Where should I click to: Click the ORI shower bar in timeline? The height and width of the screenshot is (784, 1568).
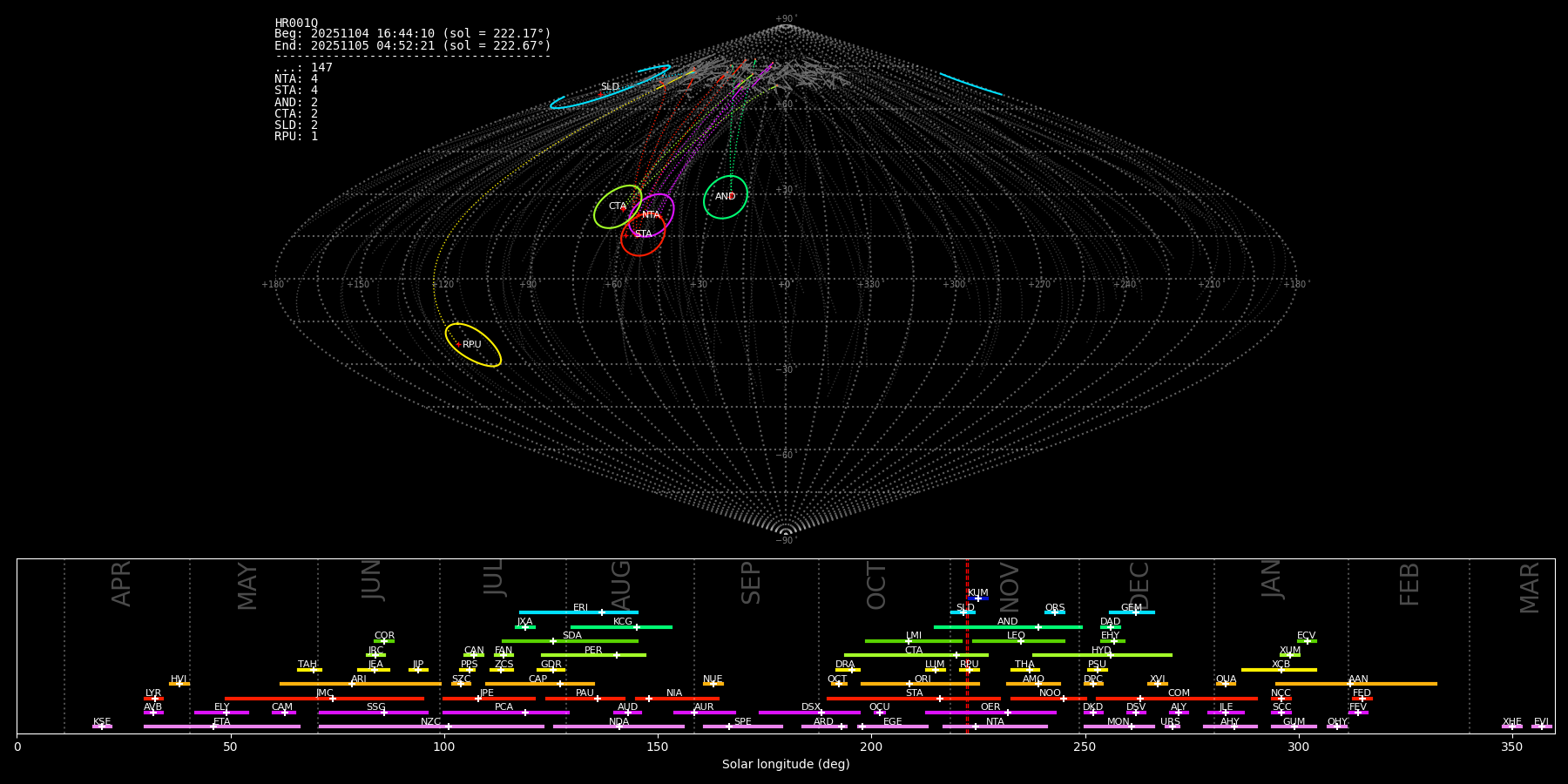point(920,684)
